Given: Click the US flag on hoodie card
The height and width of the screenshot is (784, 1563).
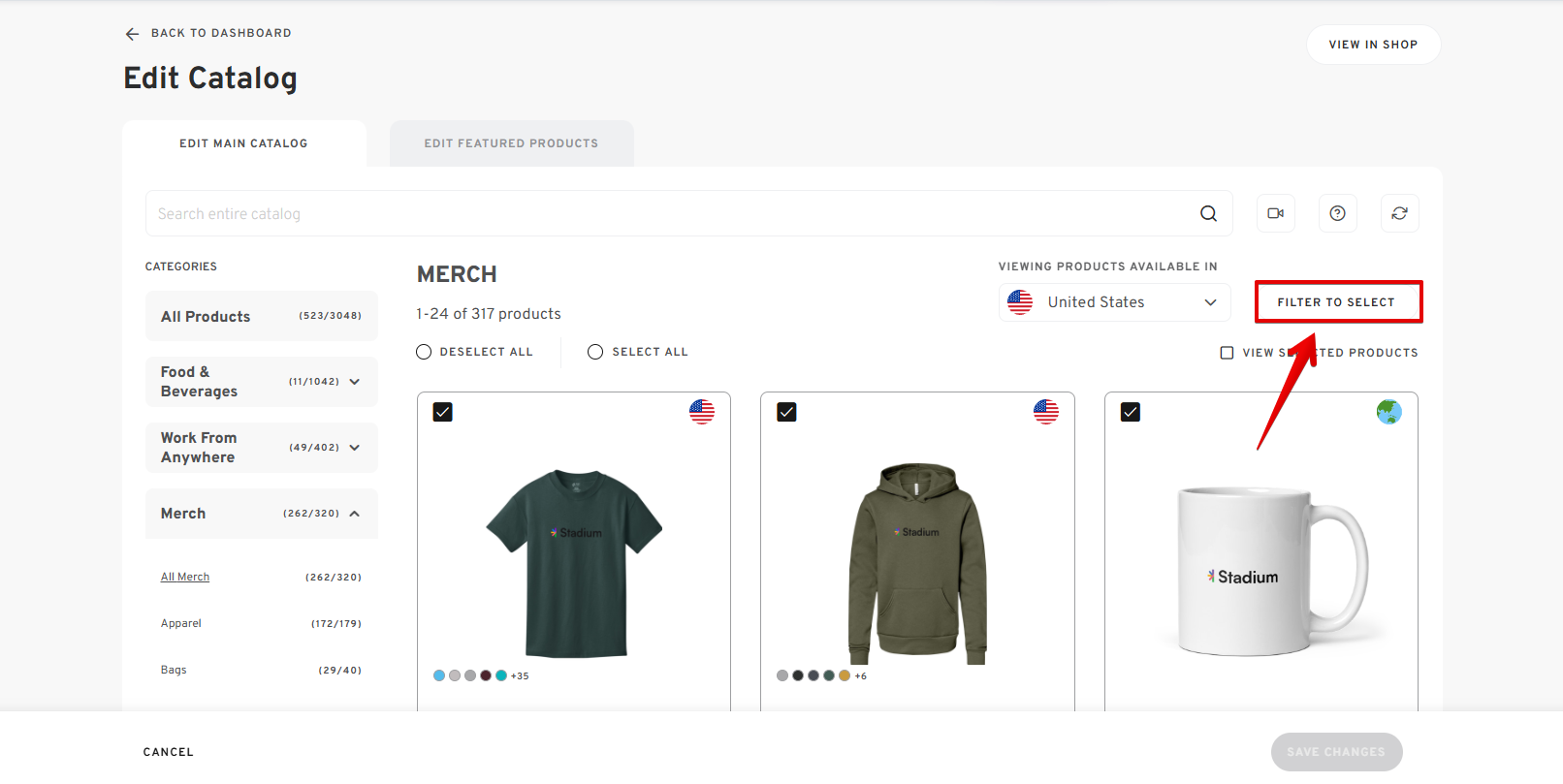Looking at the screenshot, I should coord(1046,412).
